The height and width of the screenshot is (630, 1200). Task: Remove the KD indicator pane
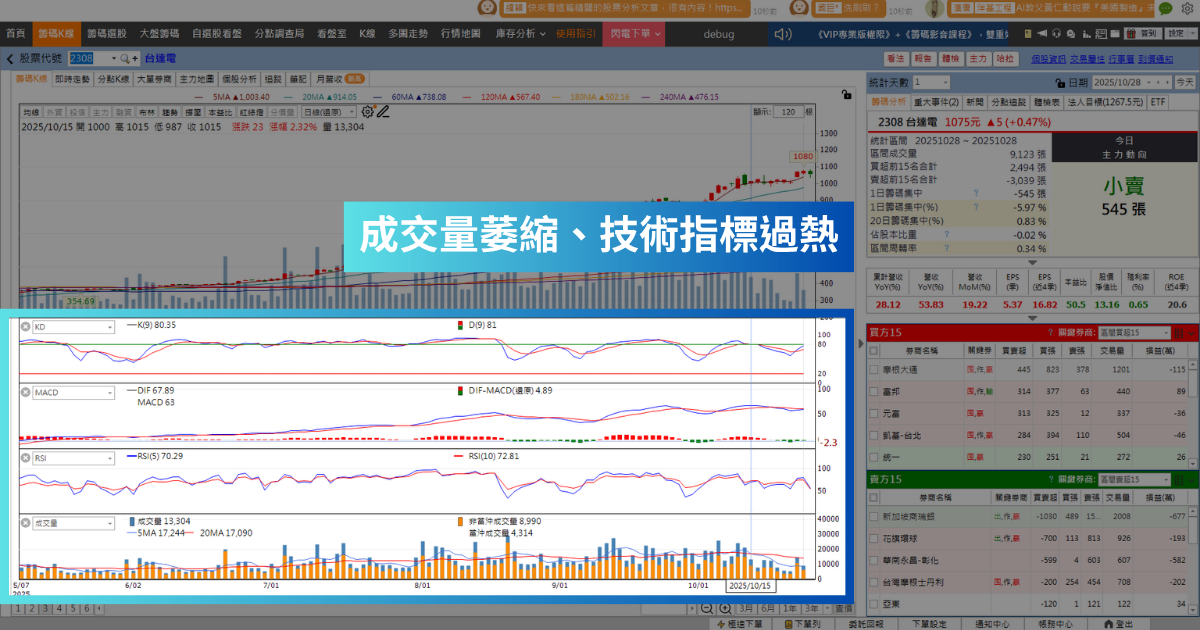26,327
